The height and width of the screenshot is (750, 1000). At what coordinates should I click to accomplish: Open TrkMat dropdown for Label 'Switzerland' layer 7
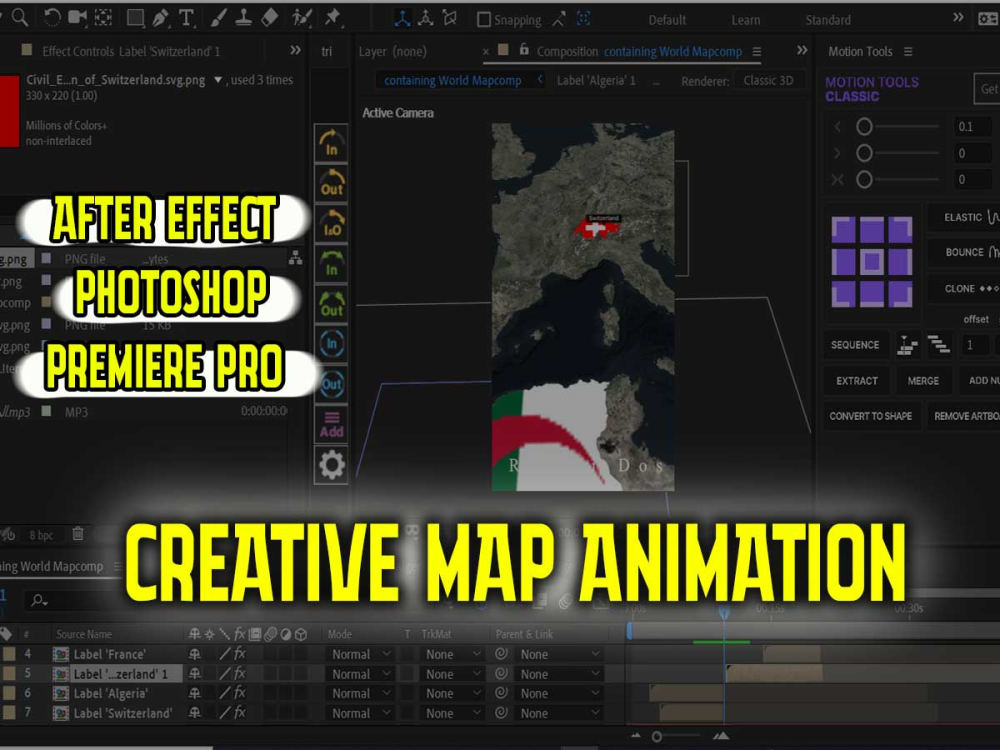(452, 713)
